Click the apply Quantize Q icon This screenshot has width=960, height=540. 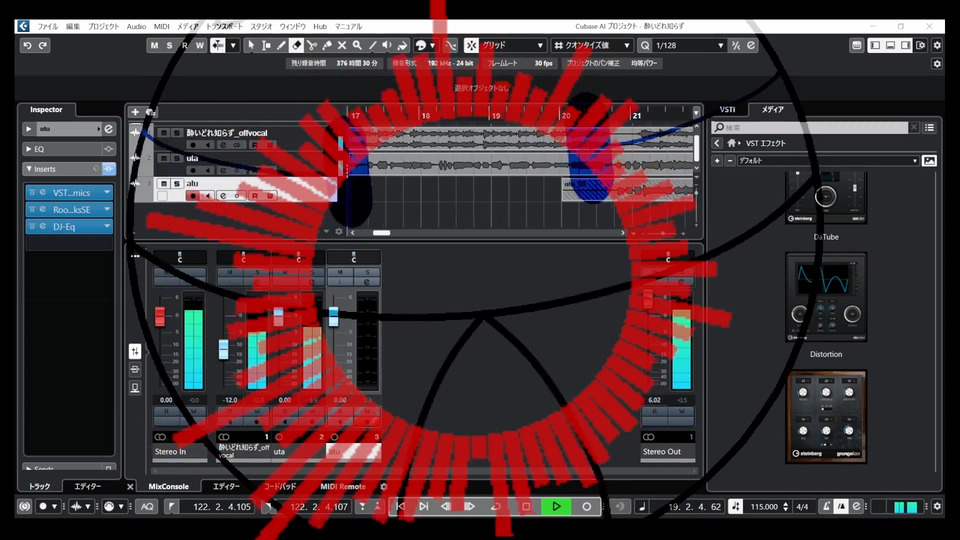coord(645,45)
